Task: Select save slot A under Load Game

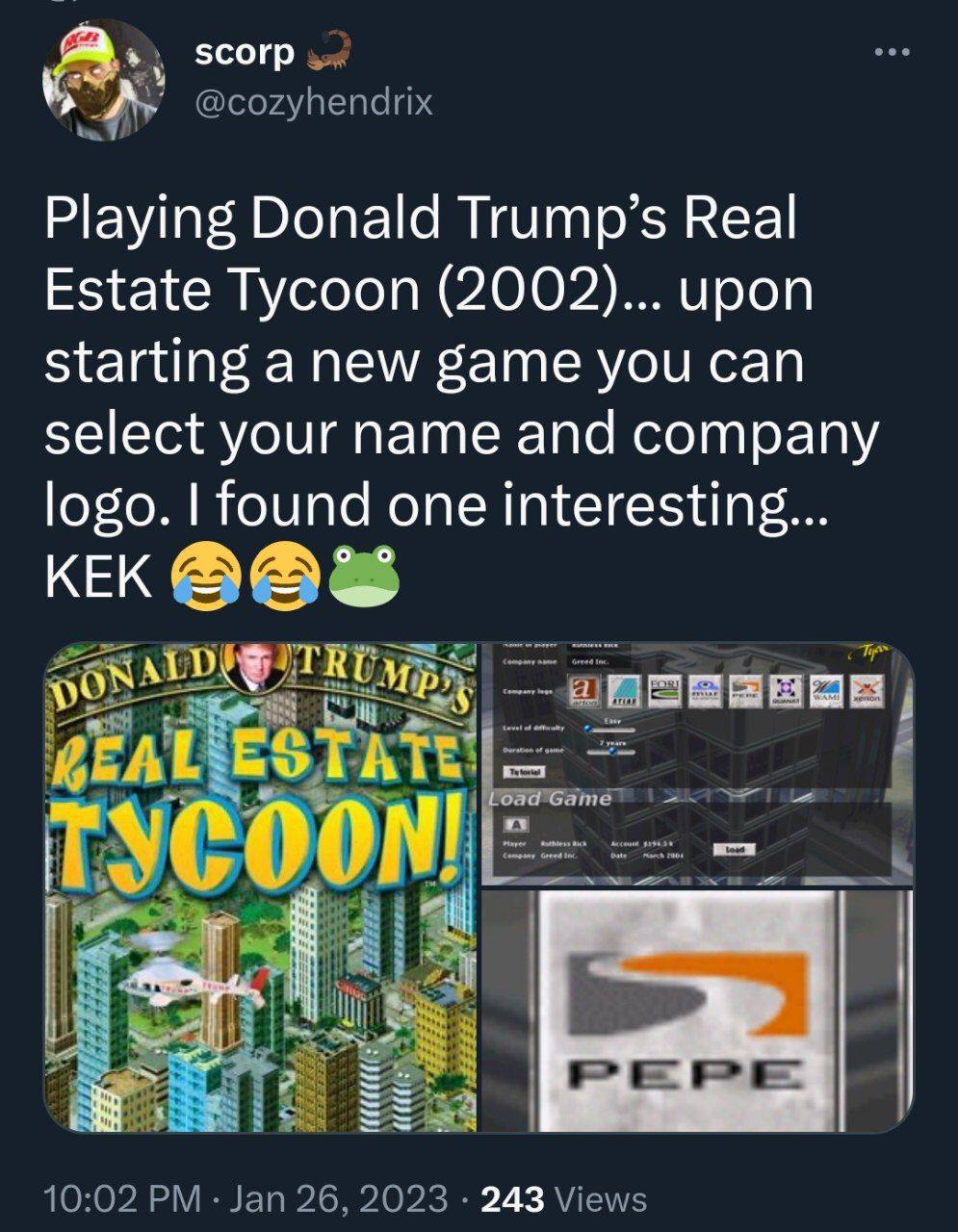Action: pos(516,825)
